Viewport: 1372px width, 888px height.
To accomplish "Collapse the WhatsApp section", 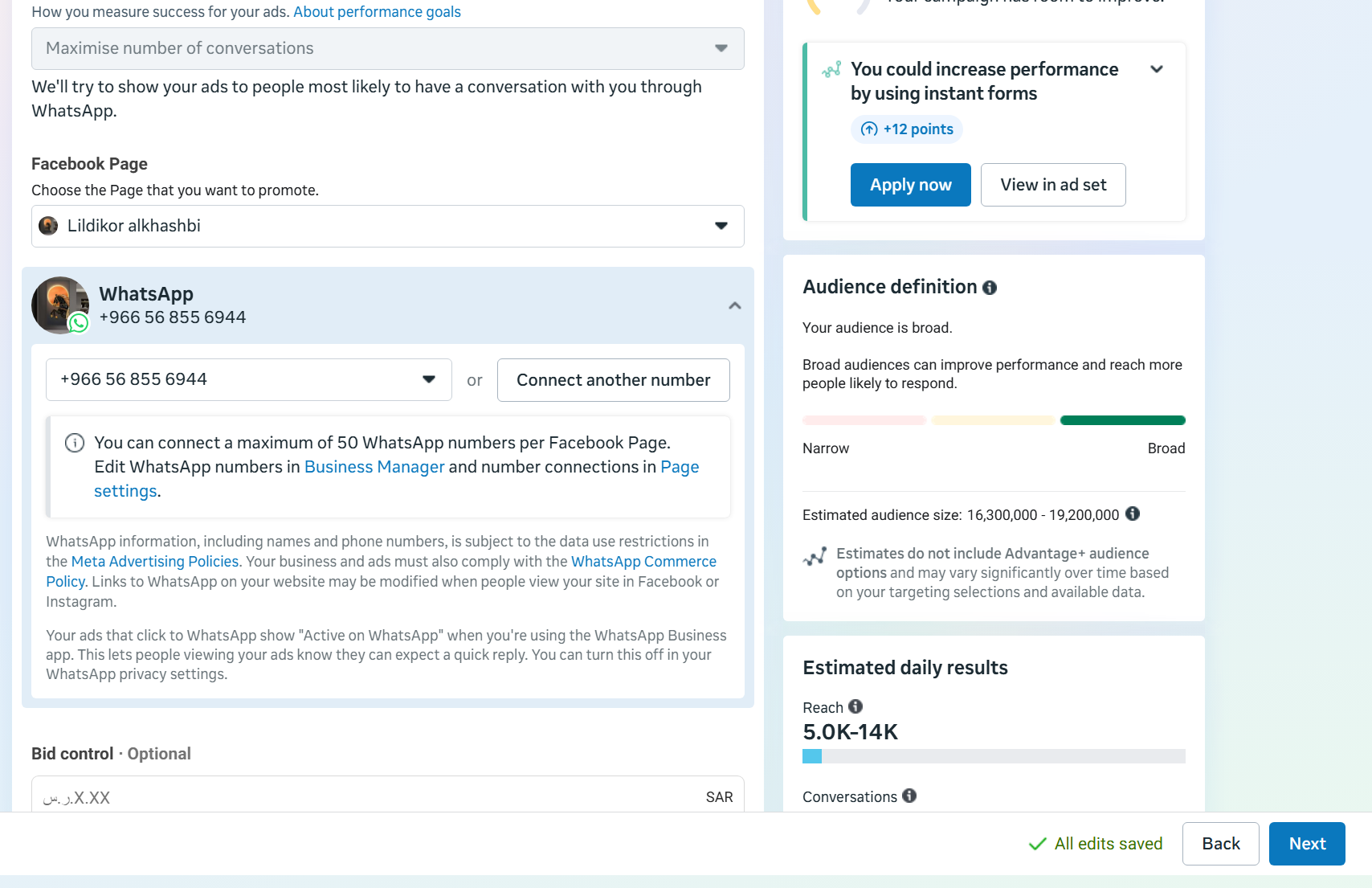I will (734, 305).
